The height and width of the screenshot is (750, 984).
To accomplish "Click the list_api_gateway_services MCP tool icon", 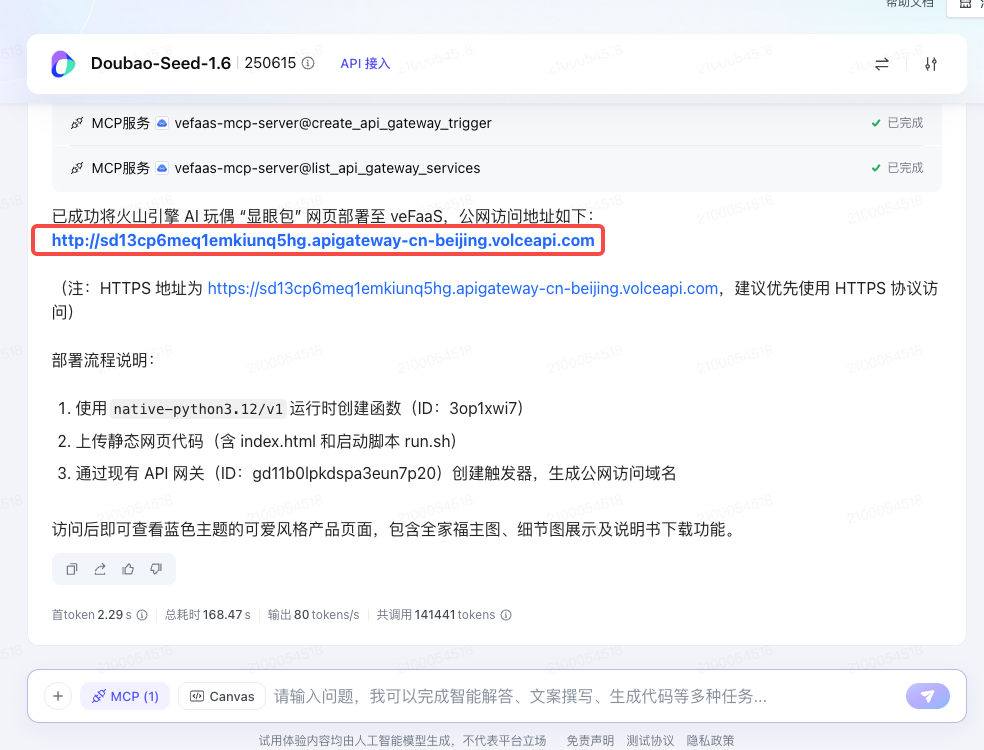I will pyautogui.click(x=77, y=168).
